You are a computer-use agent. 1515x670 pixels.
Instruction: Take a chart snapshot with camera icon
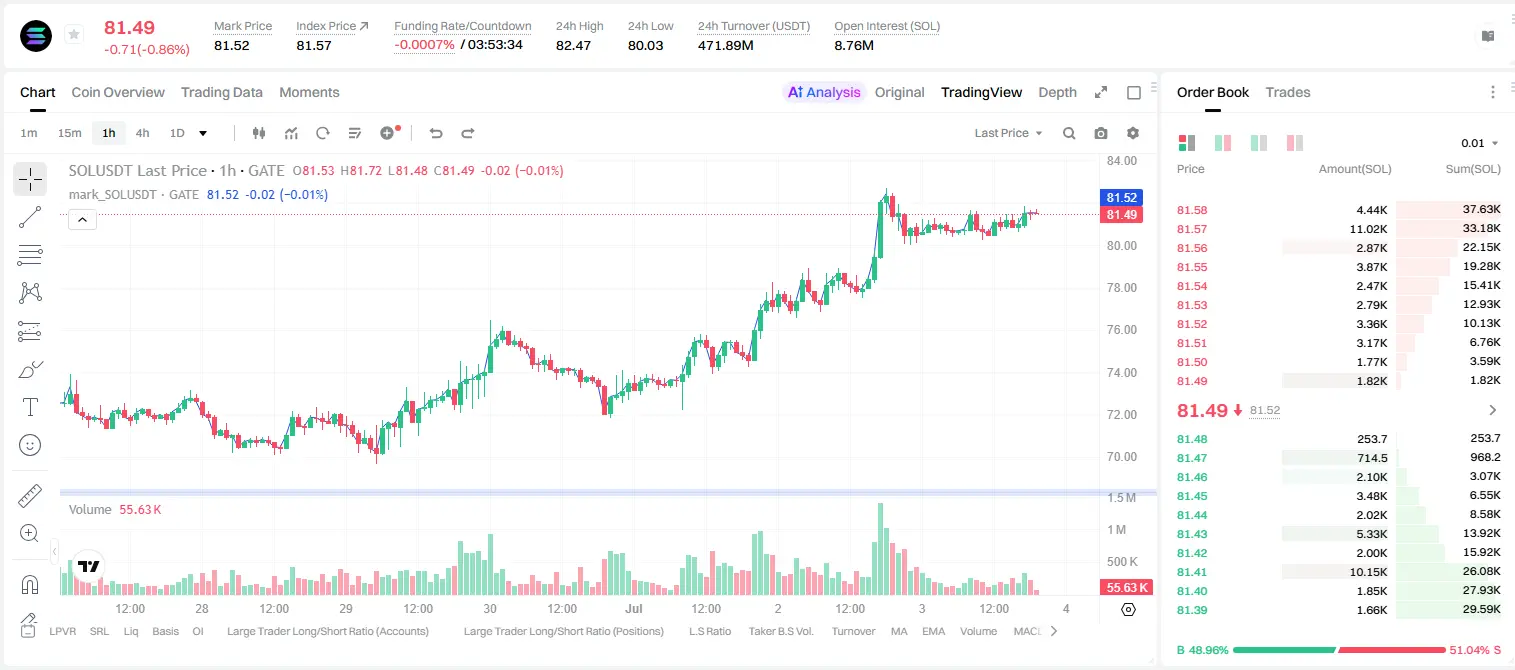coord(1101,133)
